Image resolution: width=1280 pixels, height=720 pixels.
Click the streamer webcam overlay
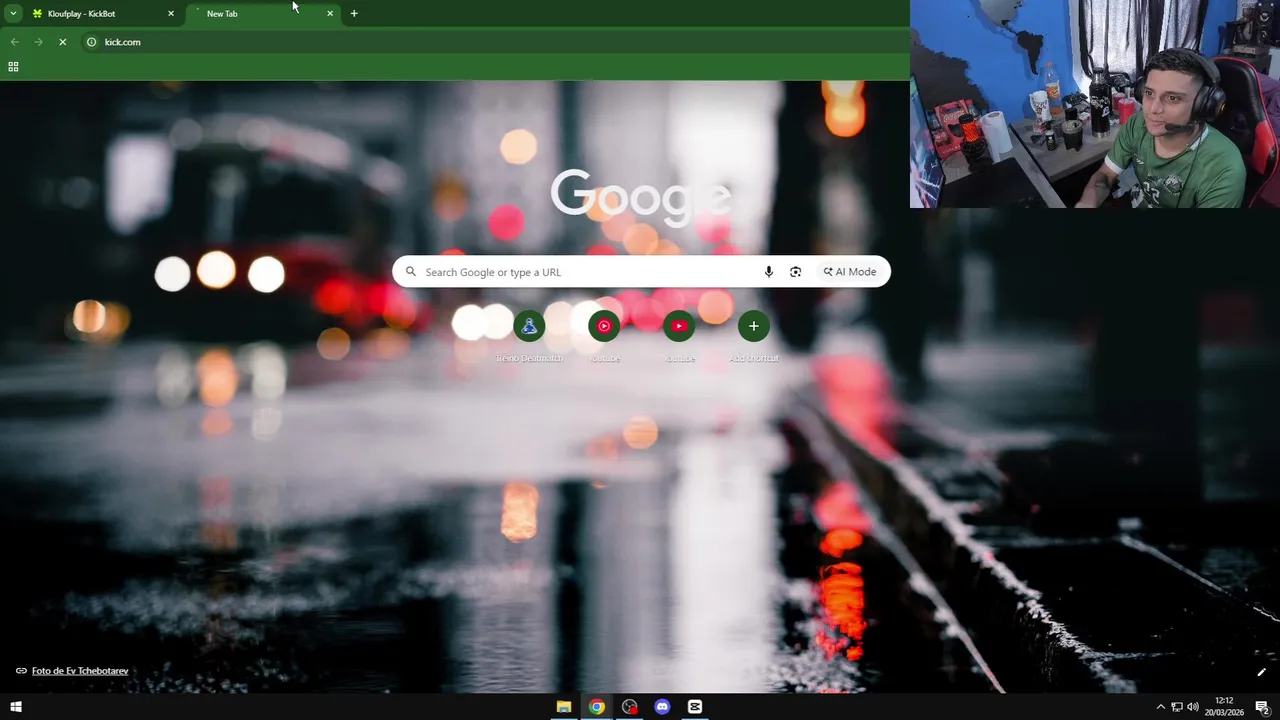tap(1095, 104)
